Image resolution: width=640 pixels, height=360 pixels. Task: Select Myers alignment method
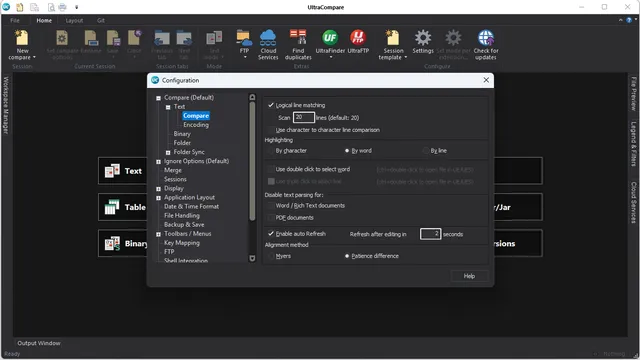(271, 256)
